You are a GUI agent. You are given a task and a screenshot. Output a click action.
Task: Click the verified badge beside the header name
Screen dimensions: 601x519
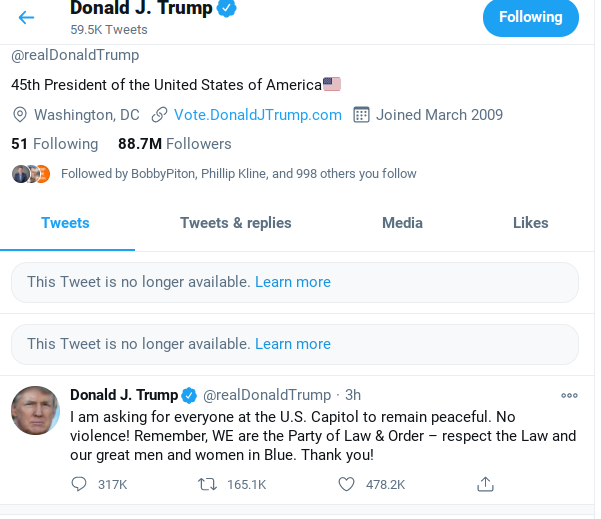coord(228,9)
